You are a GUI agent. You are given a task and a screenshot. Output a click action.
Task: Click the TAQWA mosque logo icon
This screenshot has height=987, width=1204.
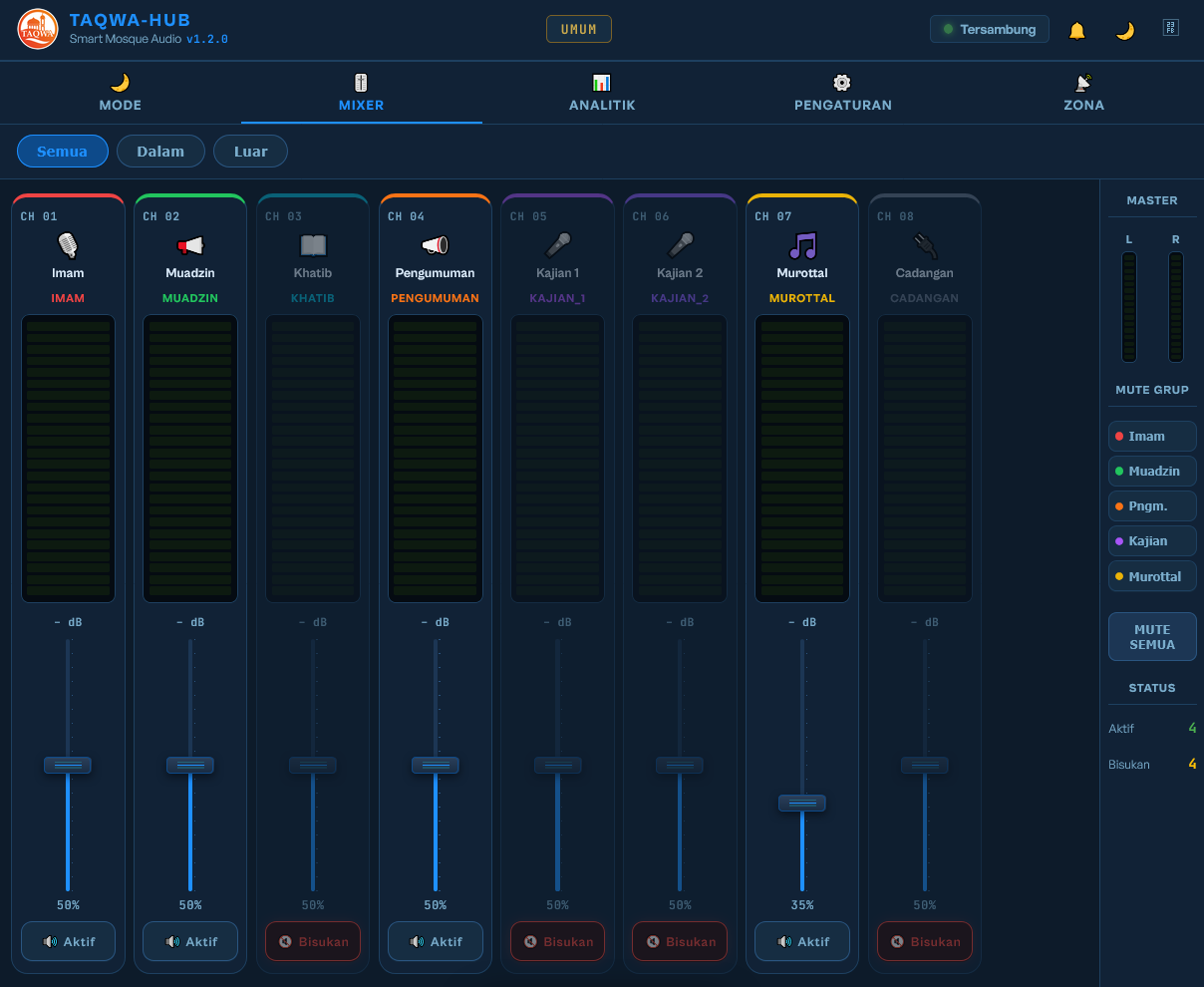click(38, 29)
